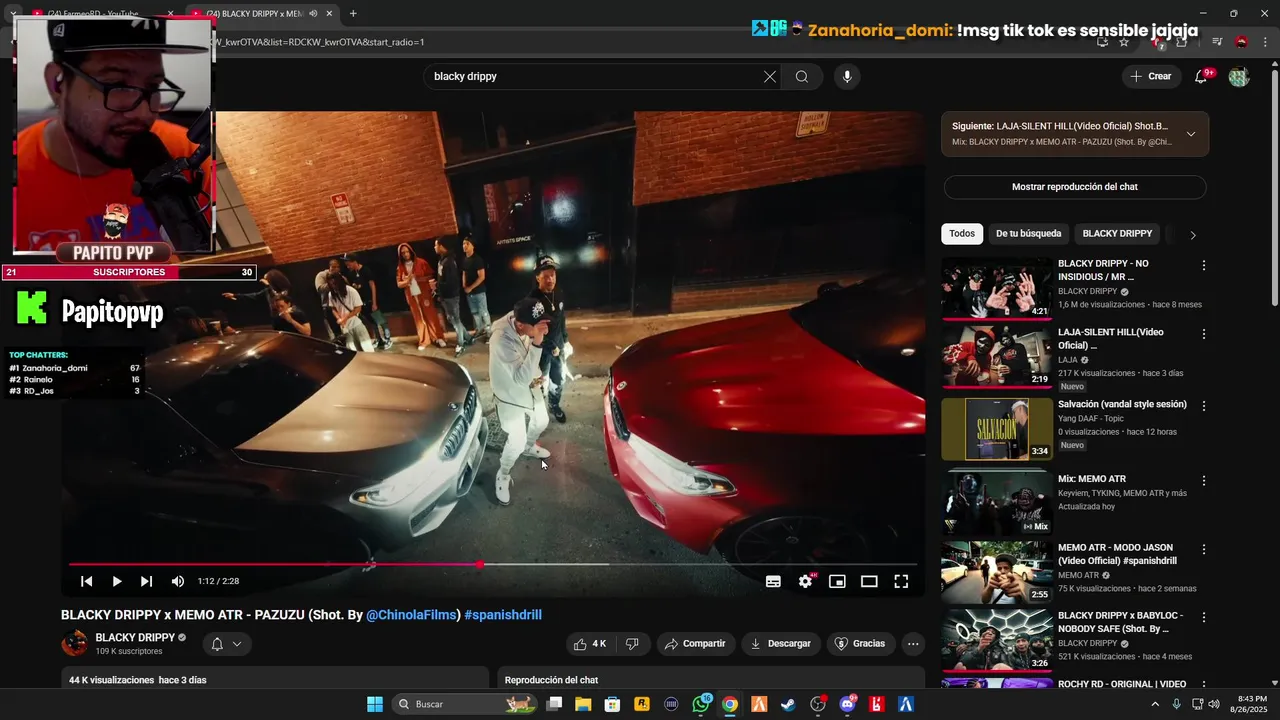1280x720 pixels.
Task: Open more actions three-dot menu under the video
Action: 912,644
